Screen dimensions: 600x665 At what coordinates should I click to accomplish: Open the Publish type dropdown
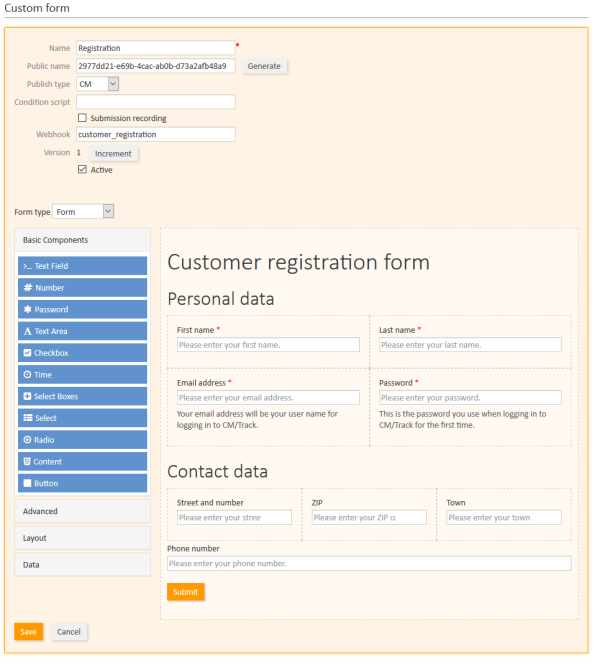[x=98, y=84]
